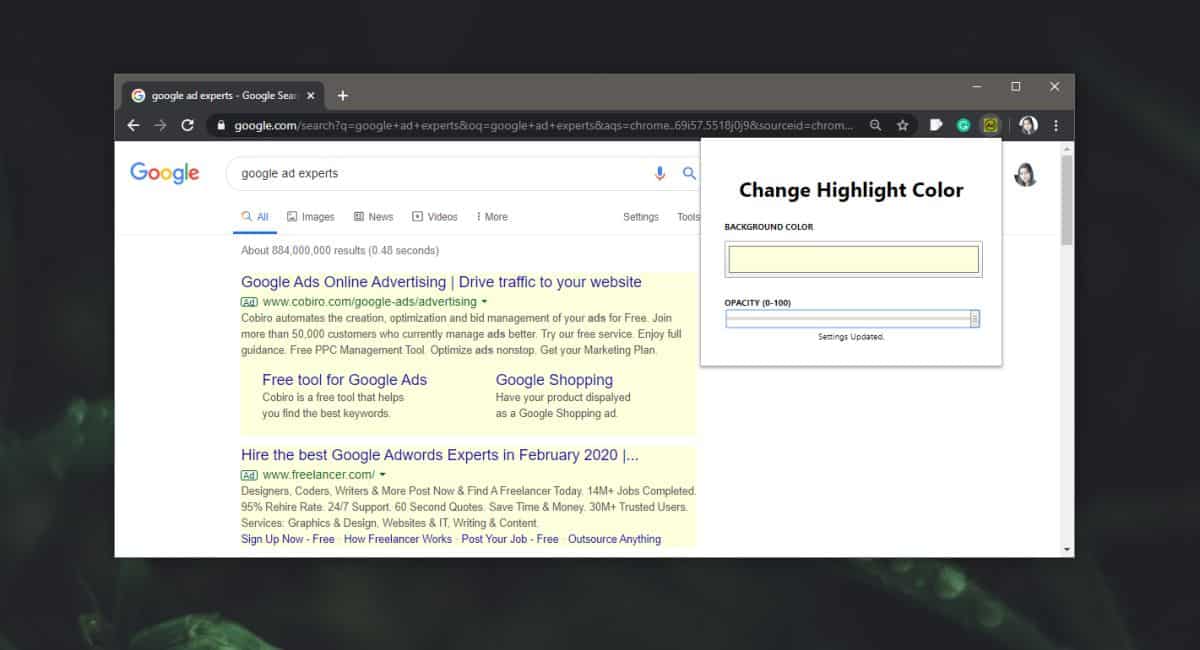Open Chrome three-dot menu
Viewport: 1200px width, 650px height.
1056,125
